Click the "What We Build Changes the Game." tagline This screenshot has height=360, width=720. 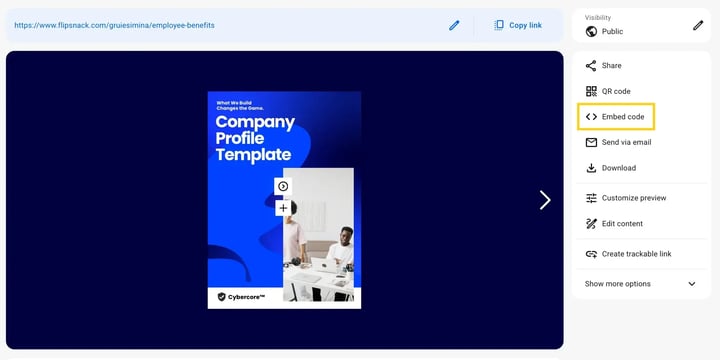coord(240,106)
